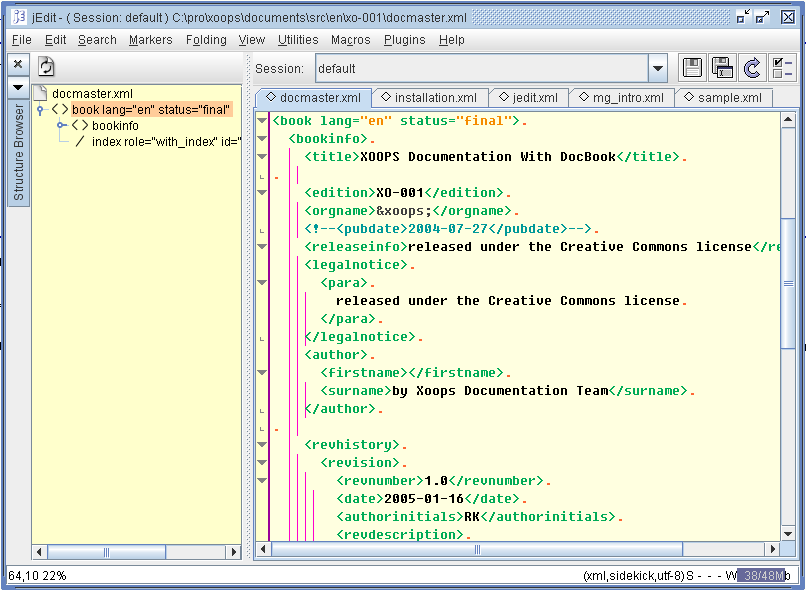Open the View menu
The width and height of the screenshot is (806, 590).
click(x=251, y=40)
